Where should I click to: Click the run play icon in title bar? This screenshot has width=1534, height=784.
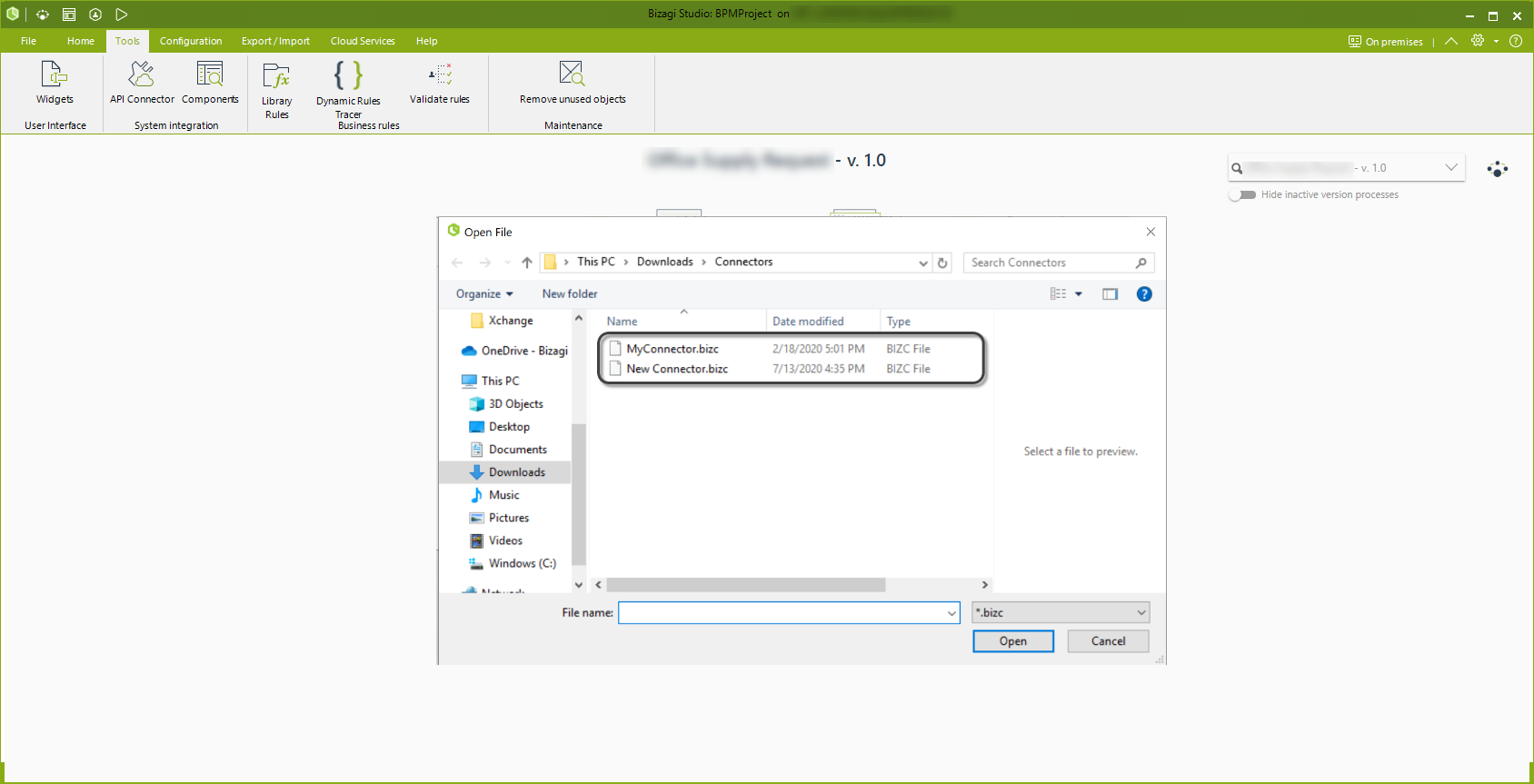pyautogui.click(x=122, y=15)
